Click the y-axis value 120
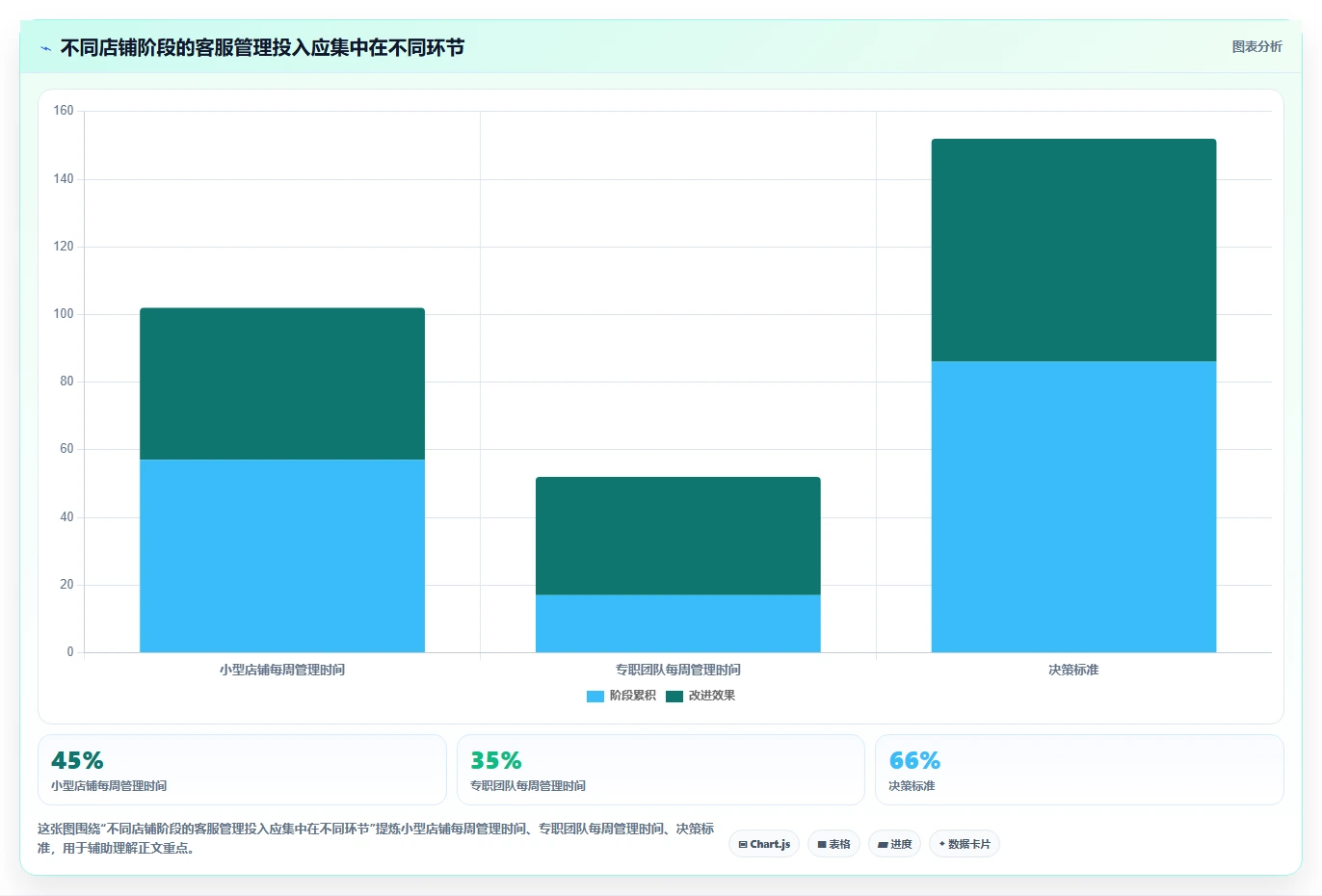Screen dimensions: 1322x896 [64, 247]
